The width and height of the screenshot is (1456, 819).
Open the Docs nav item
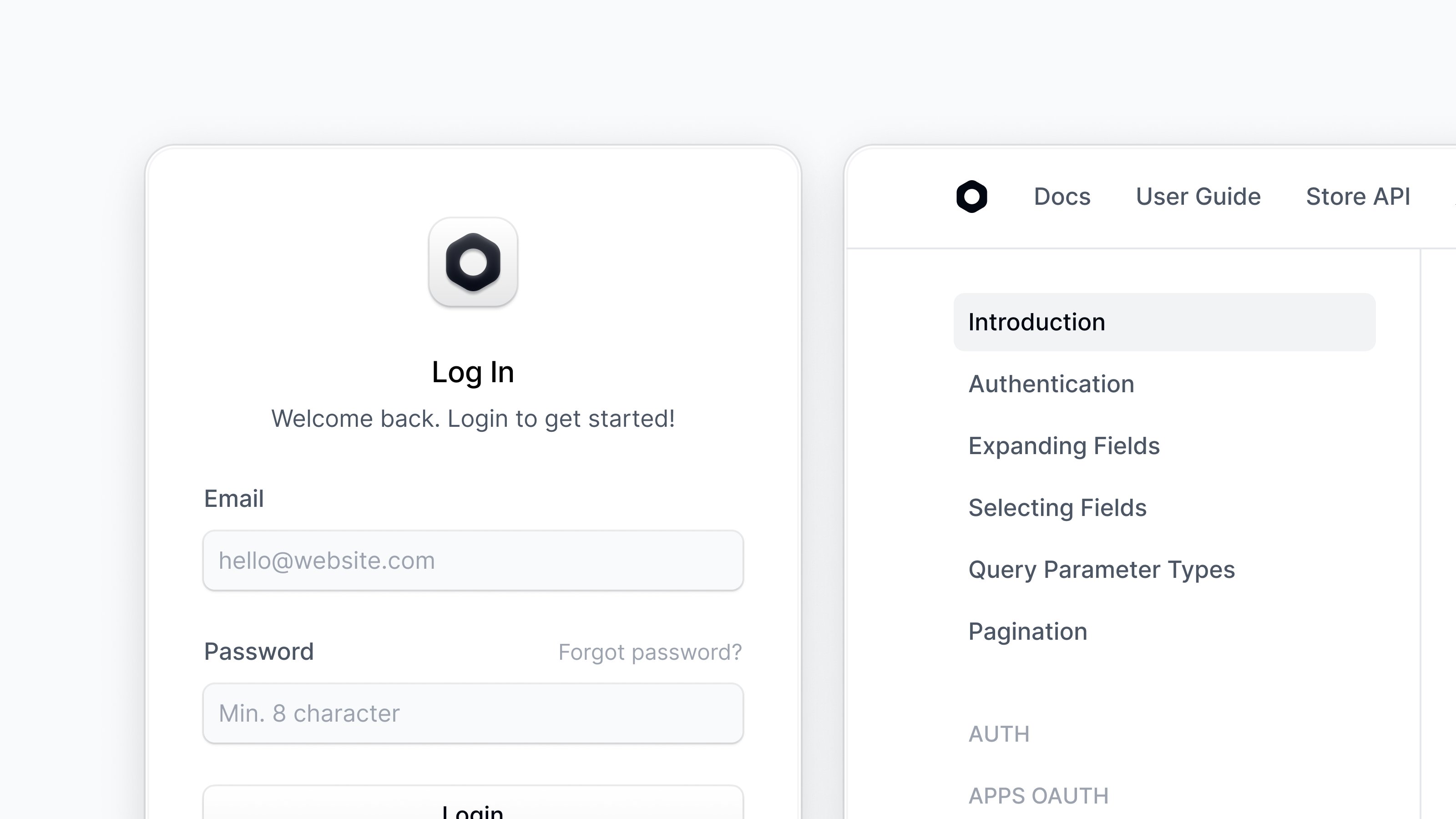click(1062, 197)
